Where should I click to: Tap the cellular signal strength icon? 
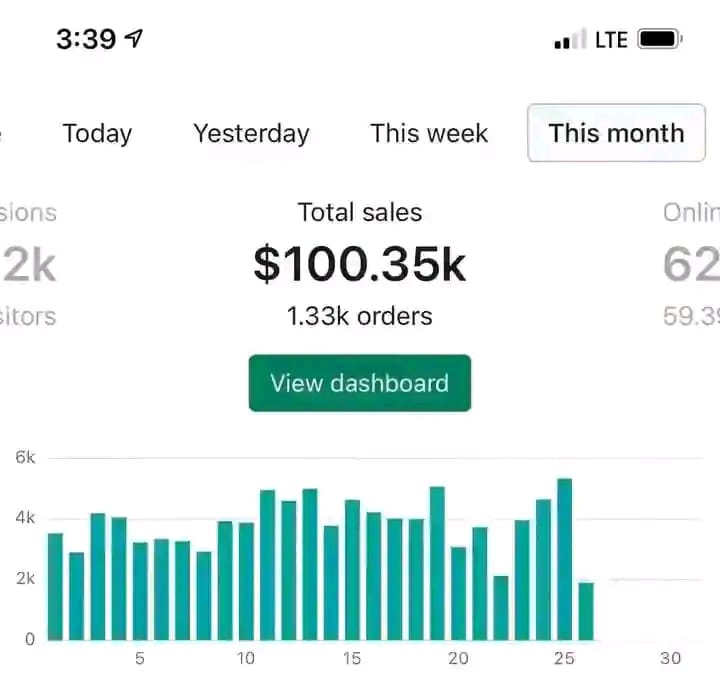click(569, 41)
